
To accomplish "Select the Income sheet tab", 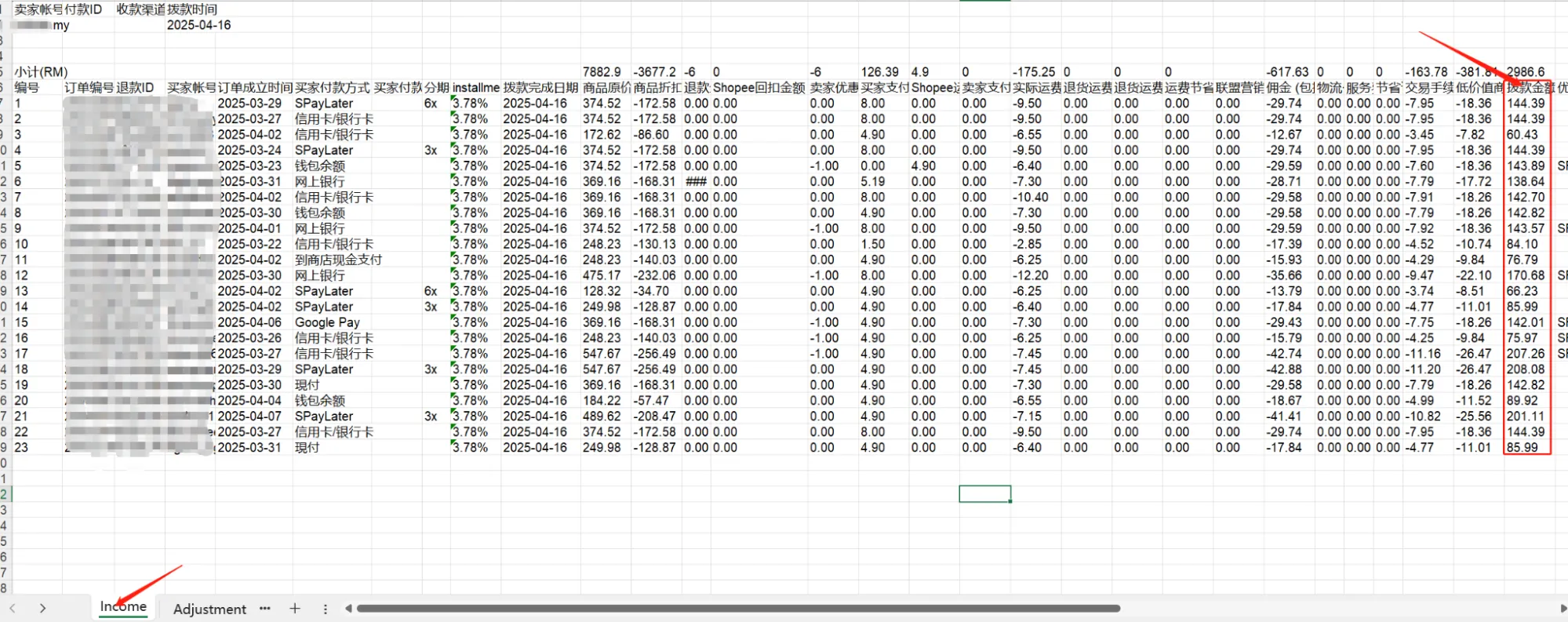I will tap(123, 606).
